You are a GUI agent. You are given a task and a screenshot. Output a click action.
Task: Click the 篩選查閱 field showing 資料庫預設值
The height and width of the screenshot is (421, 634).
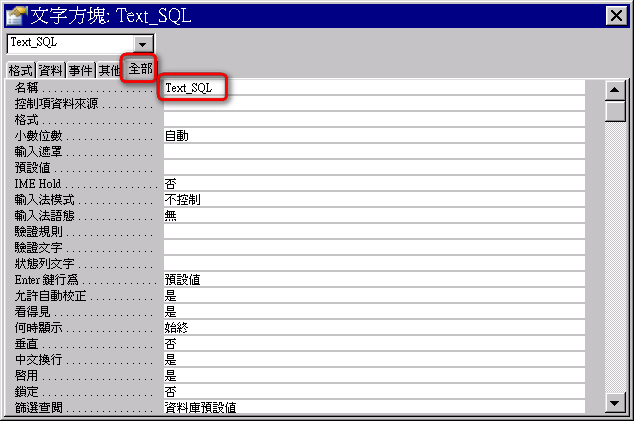click(374, 407)
